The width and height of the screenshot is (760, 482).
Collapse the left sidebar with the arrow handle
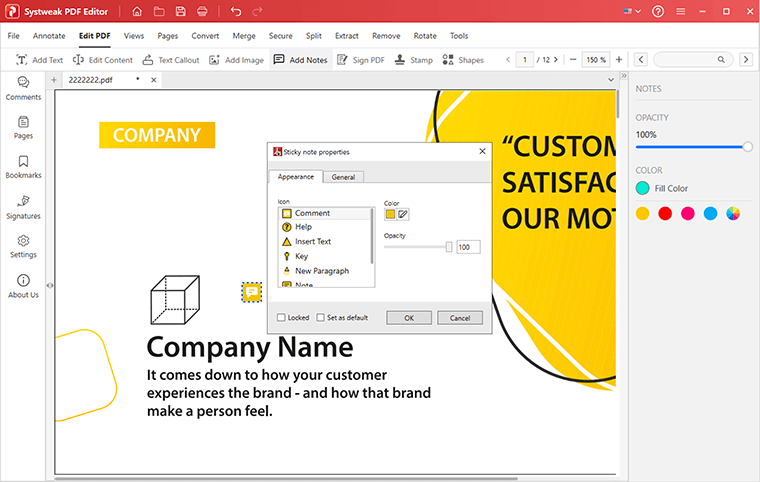(x=50, y=286)
